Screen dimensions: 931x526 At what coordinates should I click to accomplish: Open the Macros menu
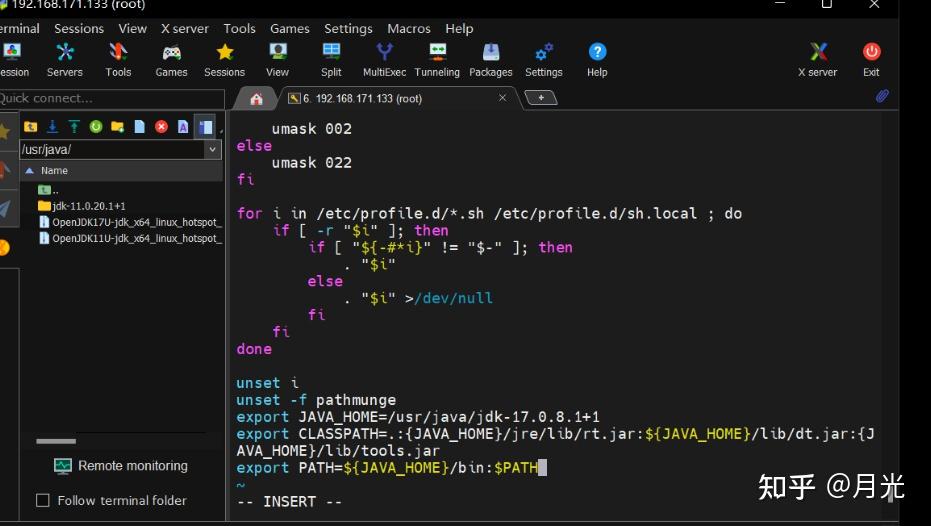(409, 28)
